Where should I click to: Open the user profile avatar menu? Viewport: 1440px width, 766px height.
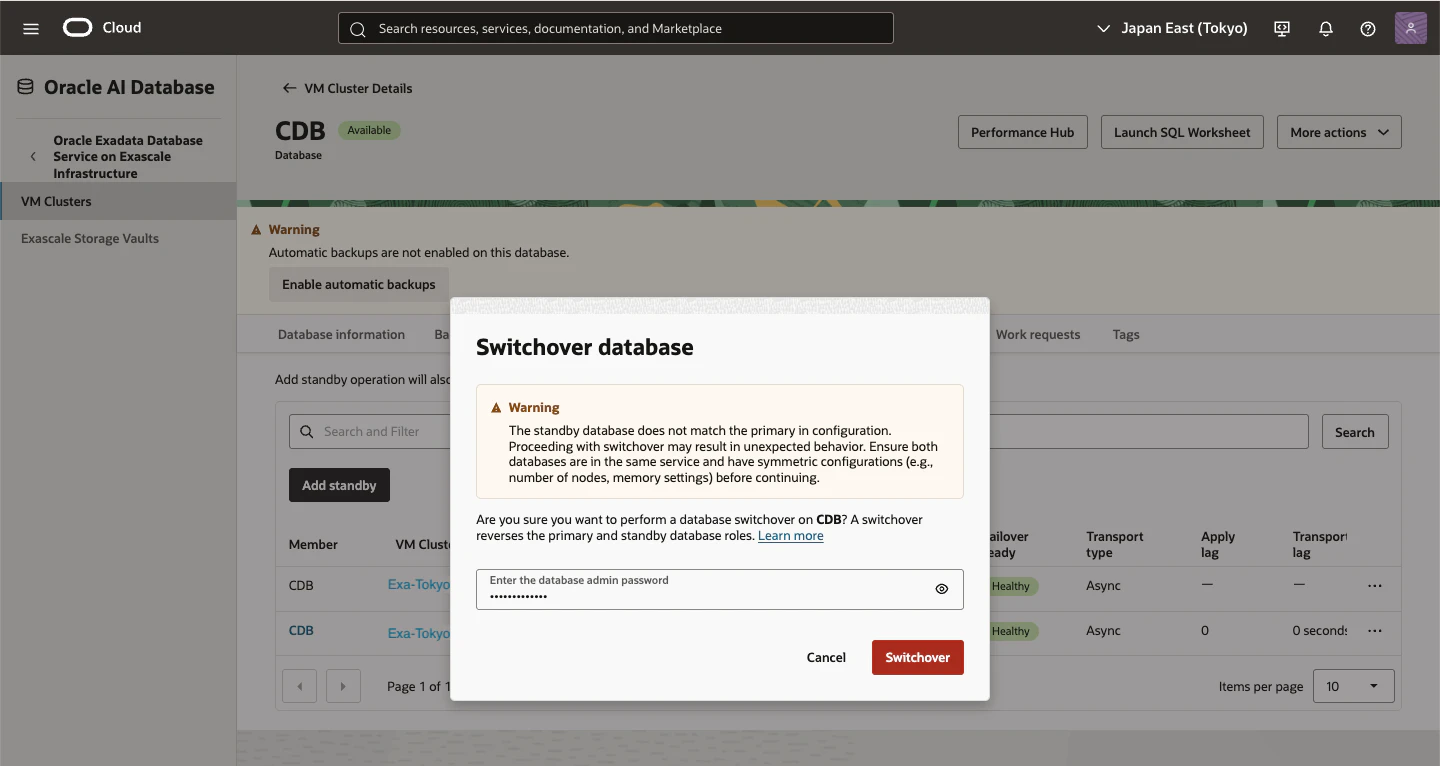click(1410, 28)
